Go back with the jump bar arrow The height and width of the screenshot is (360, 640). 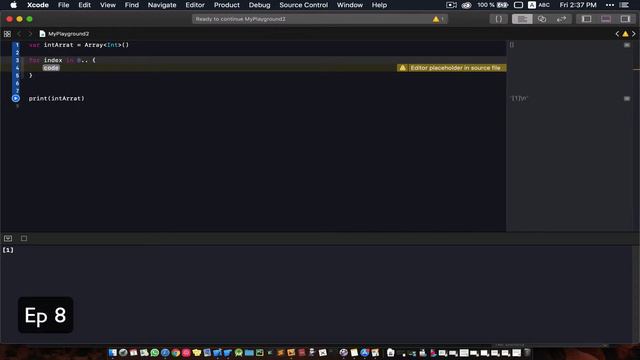point(19,34)
